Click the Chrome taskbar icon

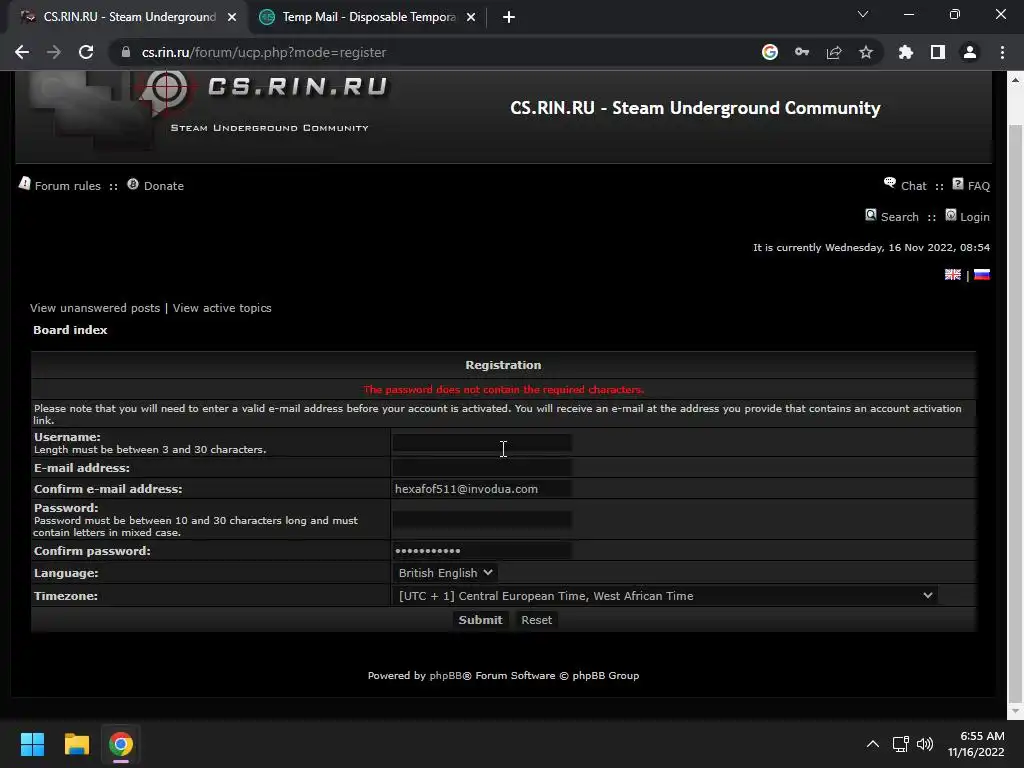coord(121,744)
